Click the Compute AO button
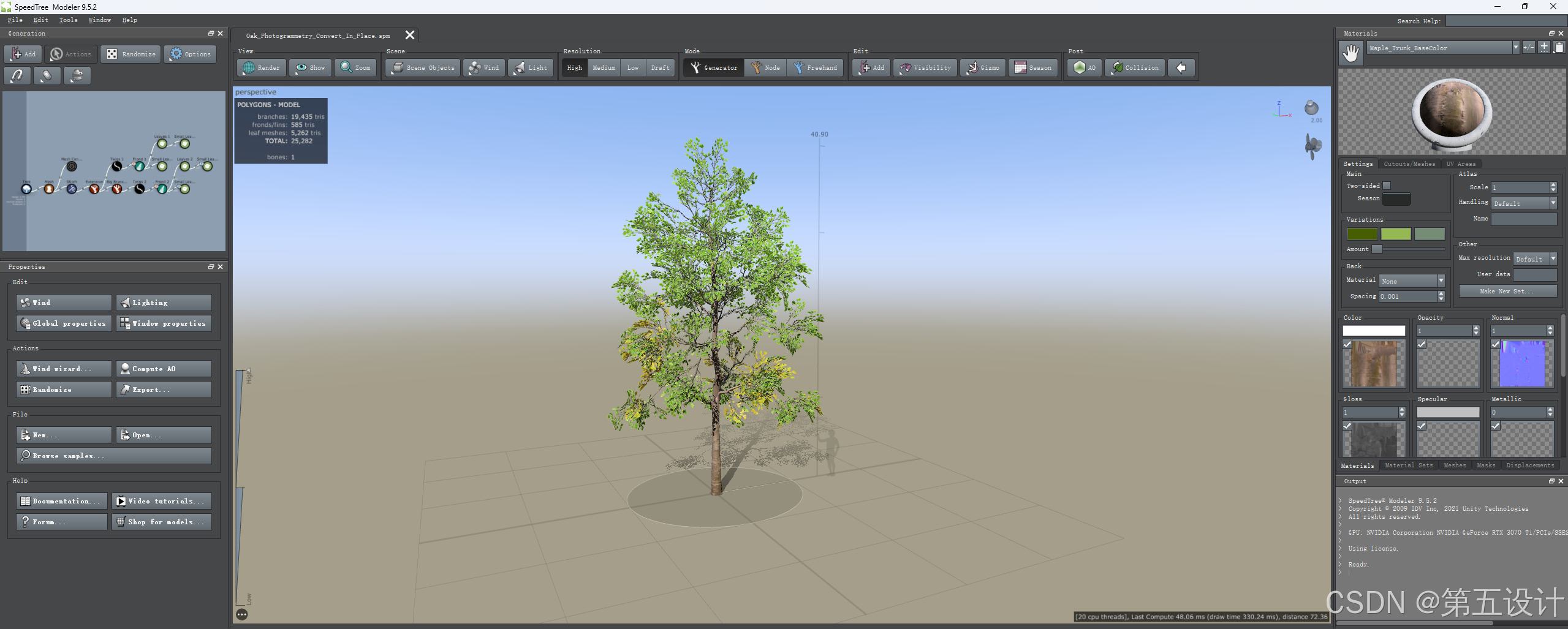The width and height of the screenshot is (1568, 629). (x=164, y=368)
